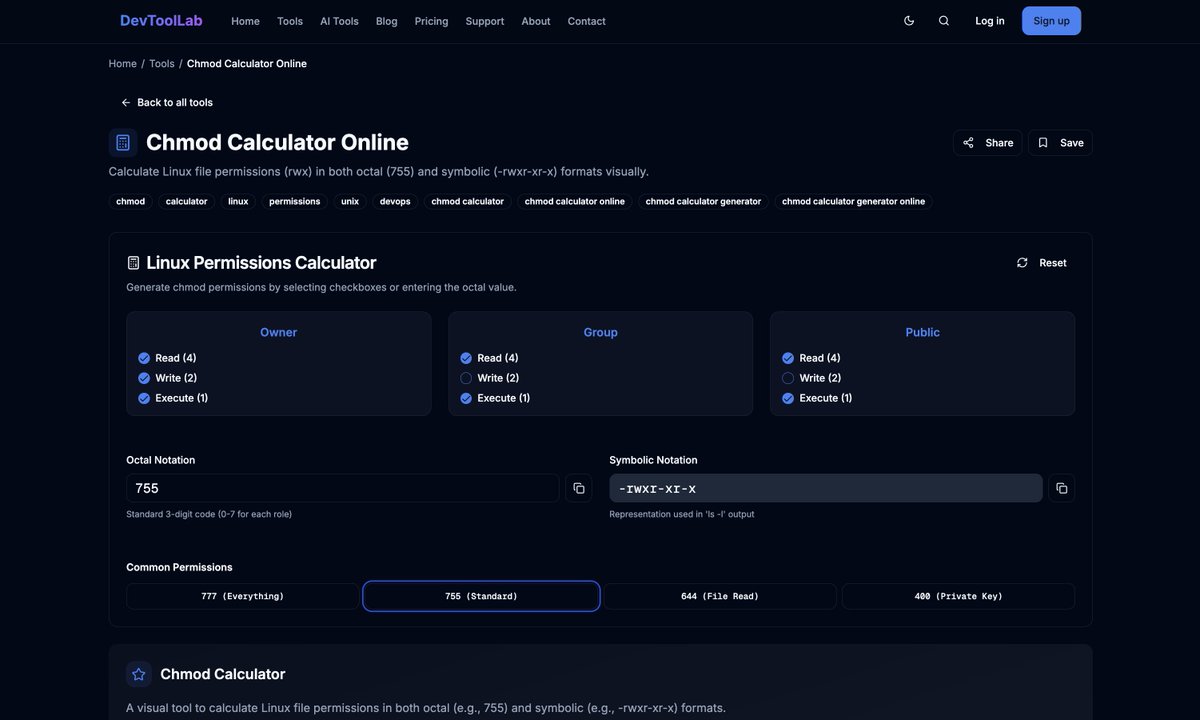Copy symbolic notation value icon
Screen dimensions: 1200x720
coord(1062,488)
